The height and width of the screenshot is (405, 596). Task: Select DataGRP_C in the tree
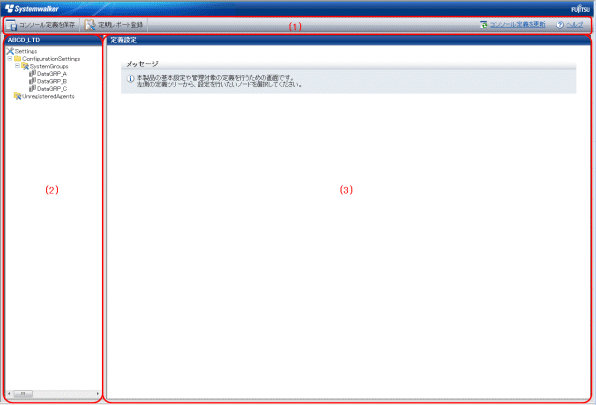point(52,89)
